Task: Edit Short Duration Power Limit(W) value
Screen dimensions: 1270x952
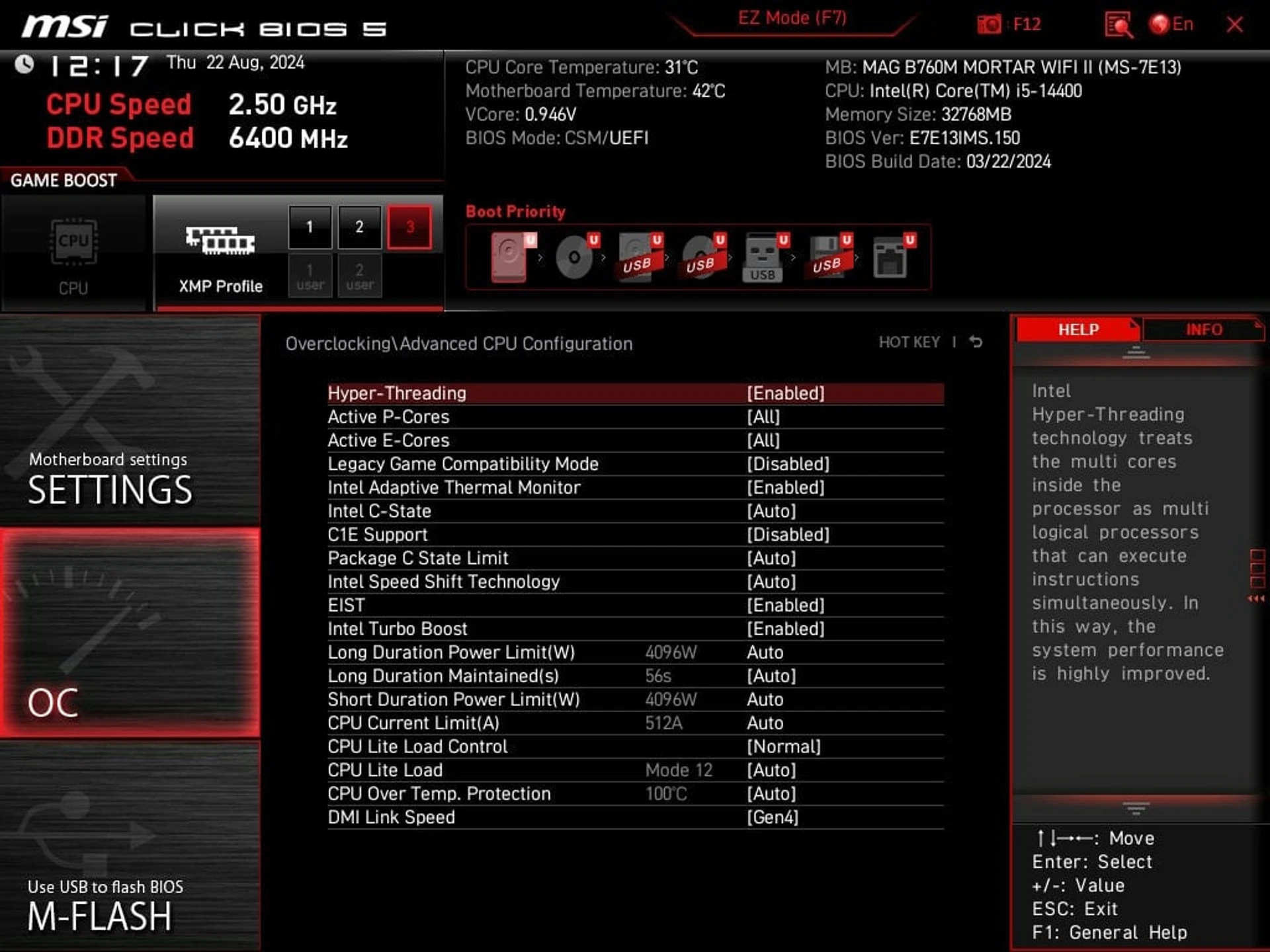Action: coord(635,699)
